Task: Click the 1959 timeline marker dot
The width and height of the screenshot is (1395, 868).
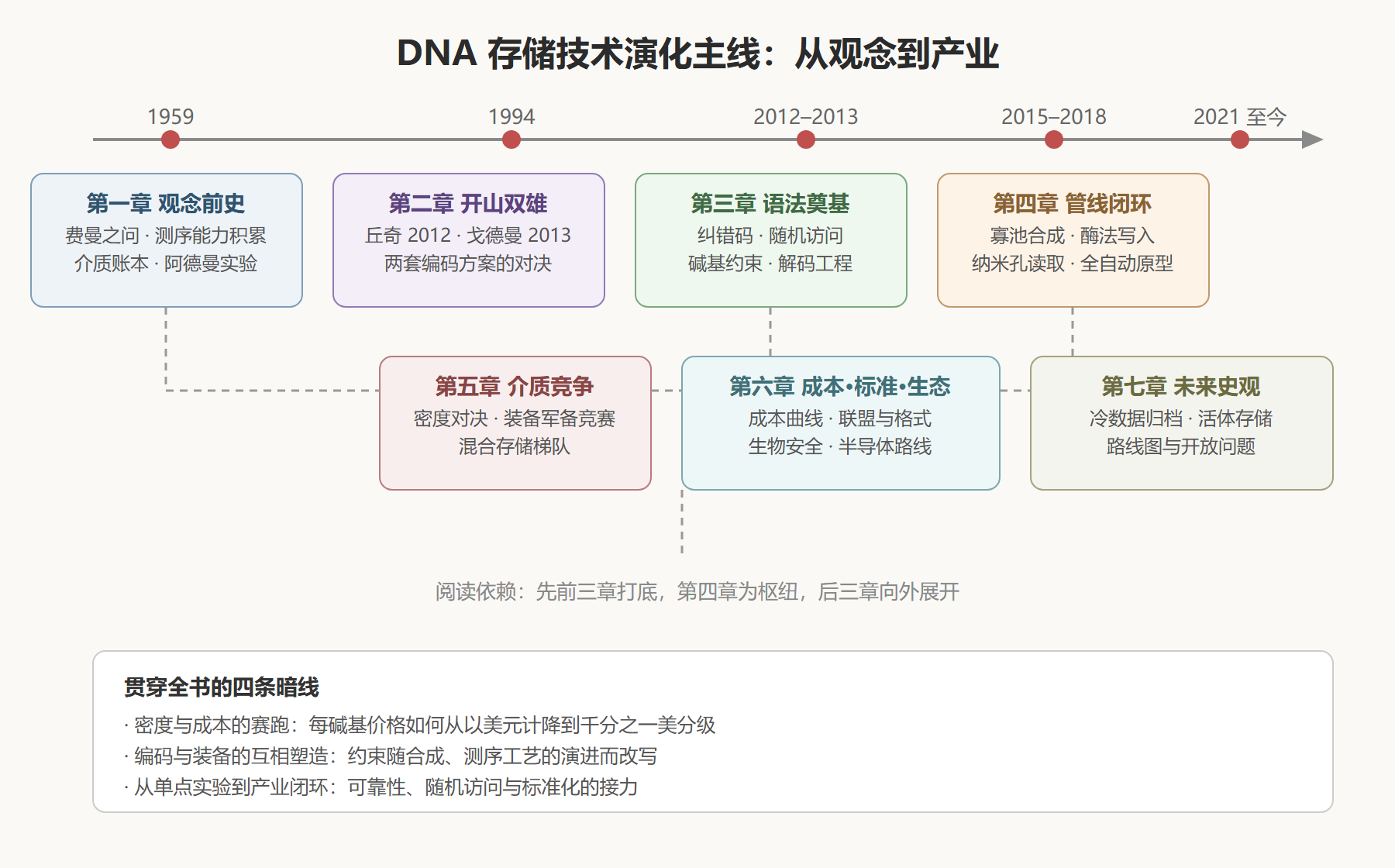Action: tap(170, 139)
